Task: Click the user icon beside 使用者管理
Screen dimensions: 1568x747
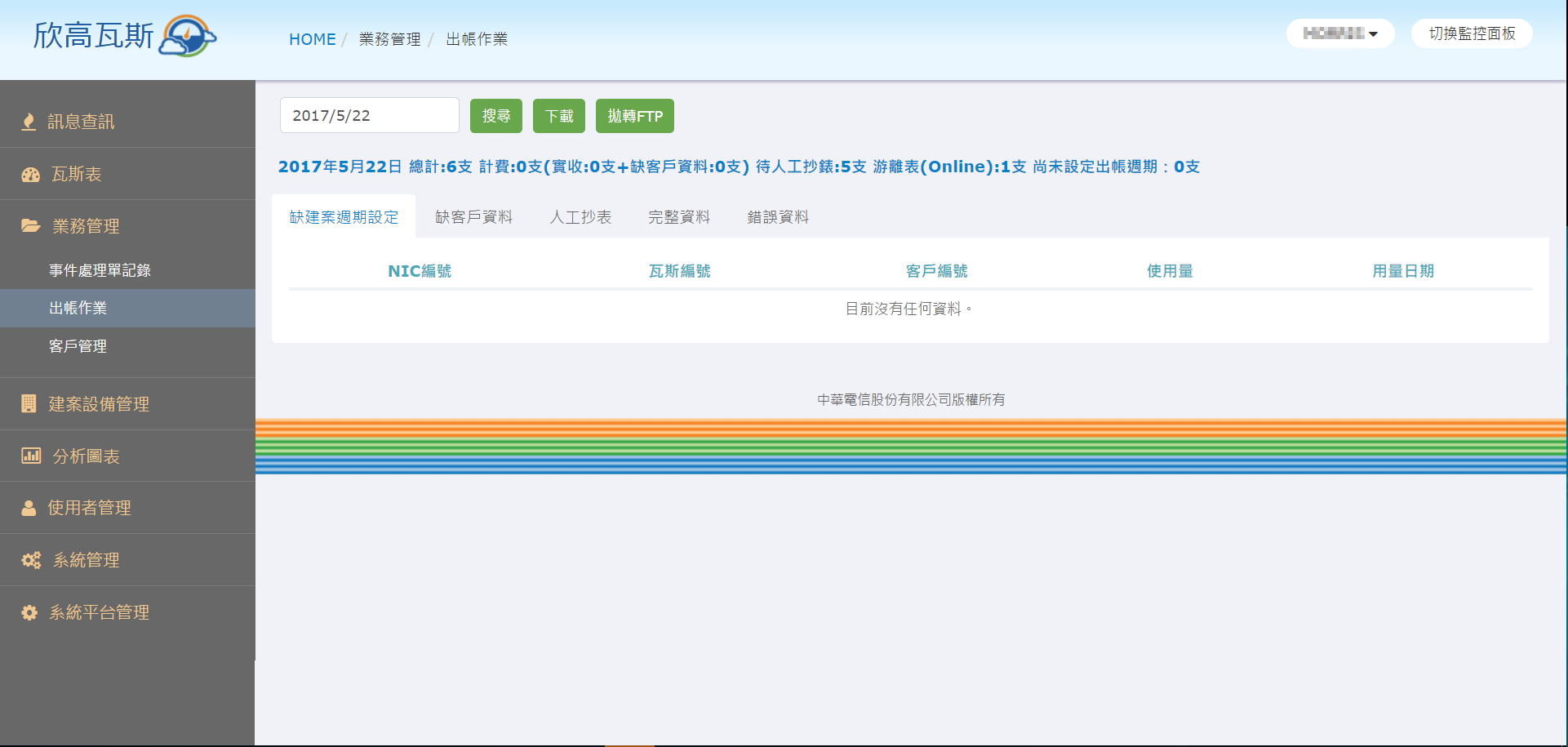Action: click(29, 508)
